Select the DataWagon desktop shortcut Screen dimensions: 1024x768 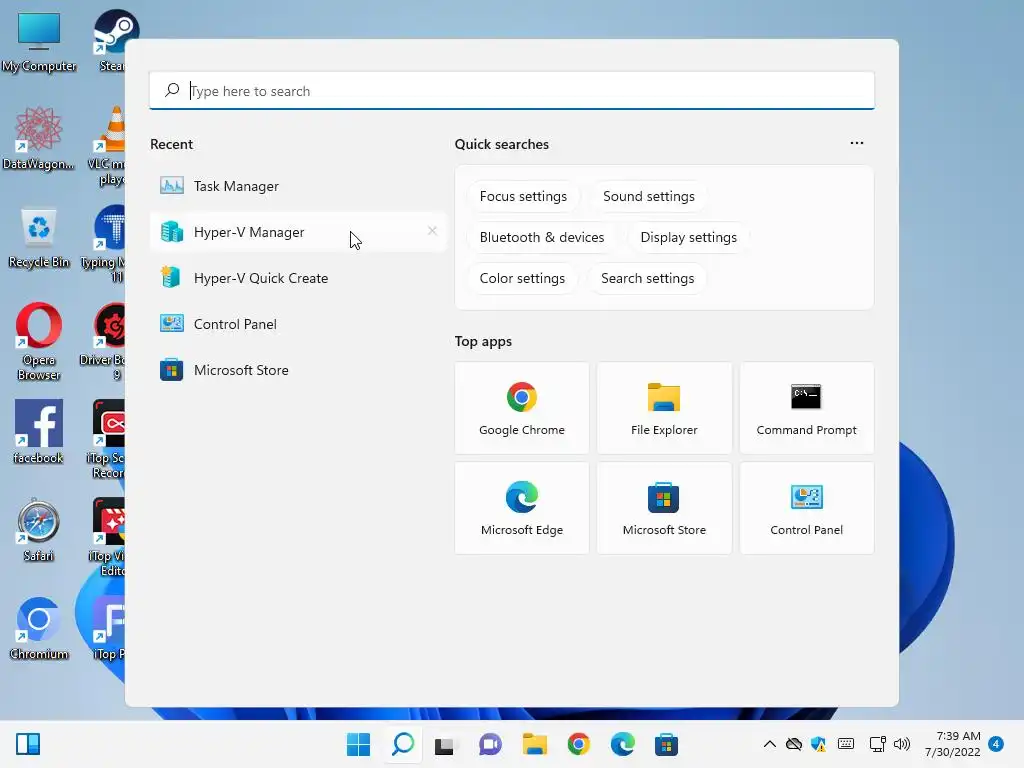(39, 138)
